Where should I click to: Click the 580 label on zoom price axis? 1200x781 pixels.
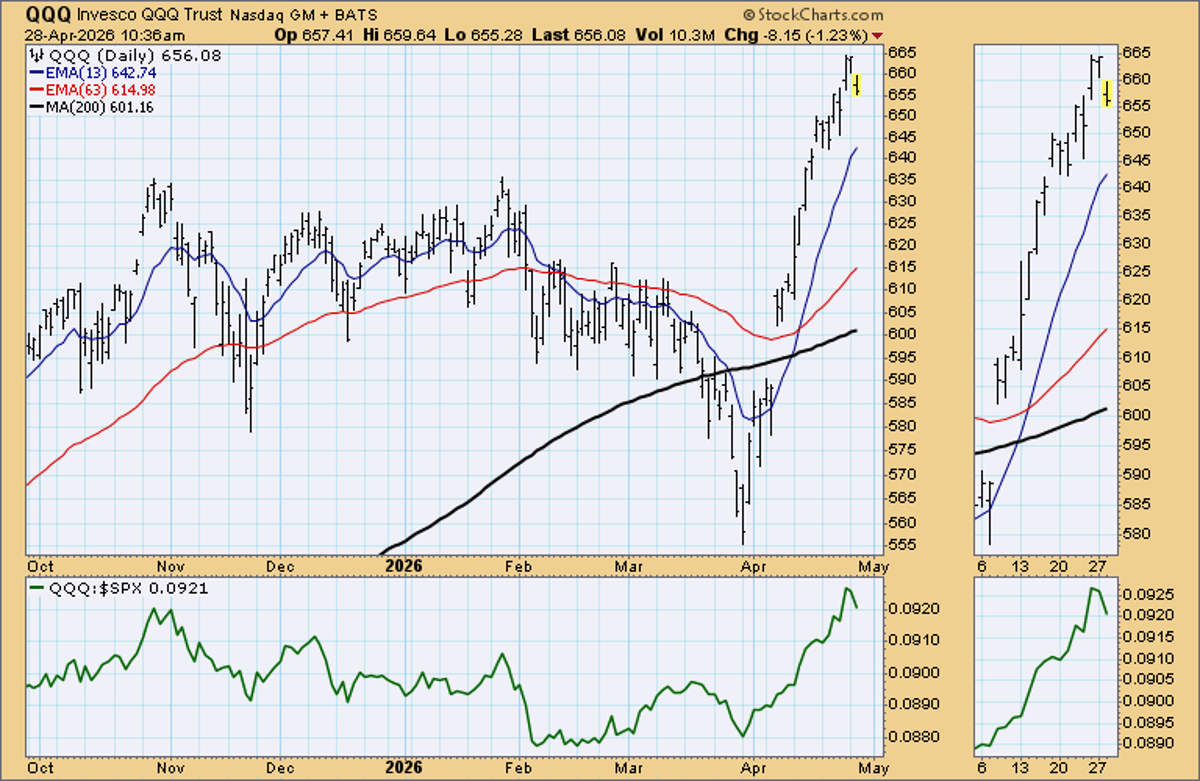point(1135,533)
